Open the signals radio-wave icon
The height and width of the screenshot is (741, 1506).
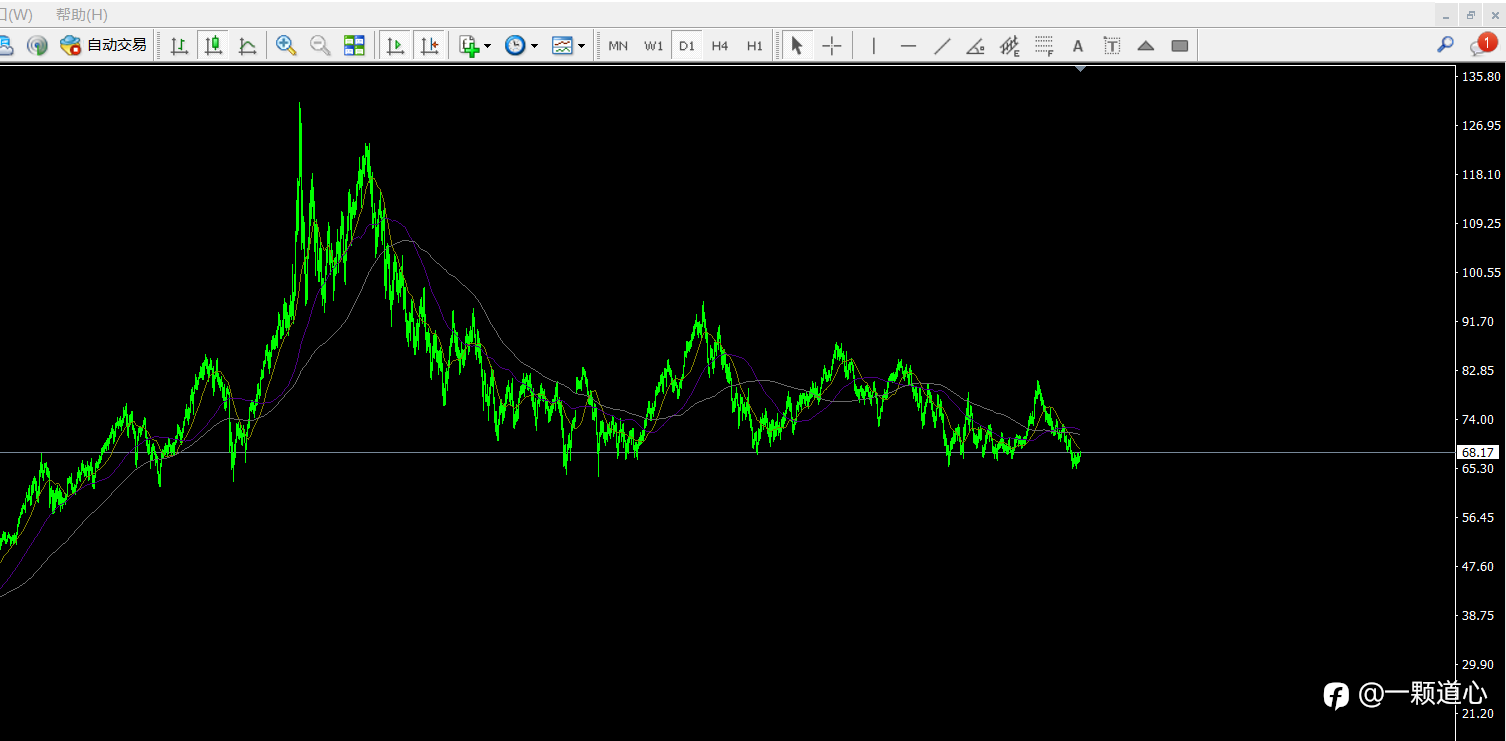click(37, 45)
